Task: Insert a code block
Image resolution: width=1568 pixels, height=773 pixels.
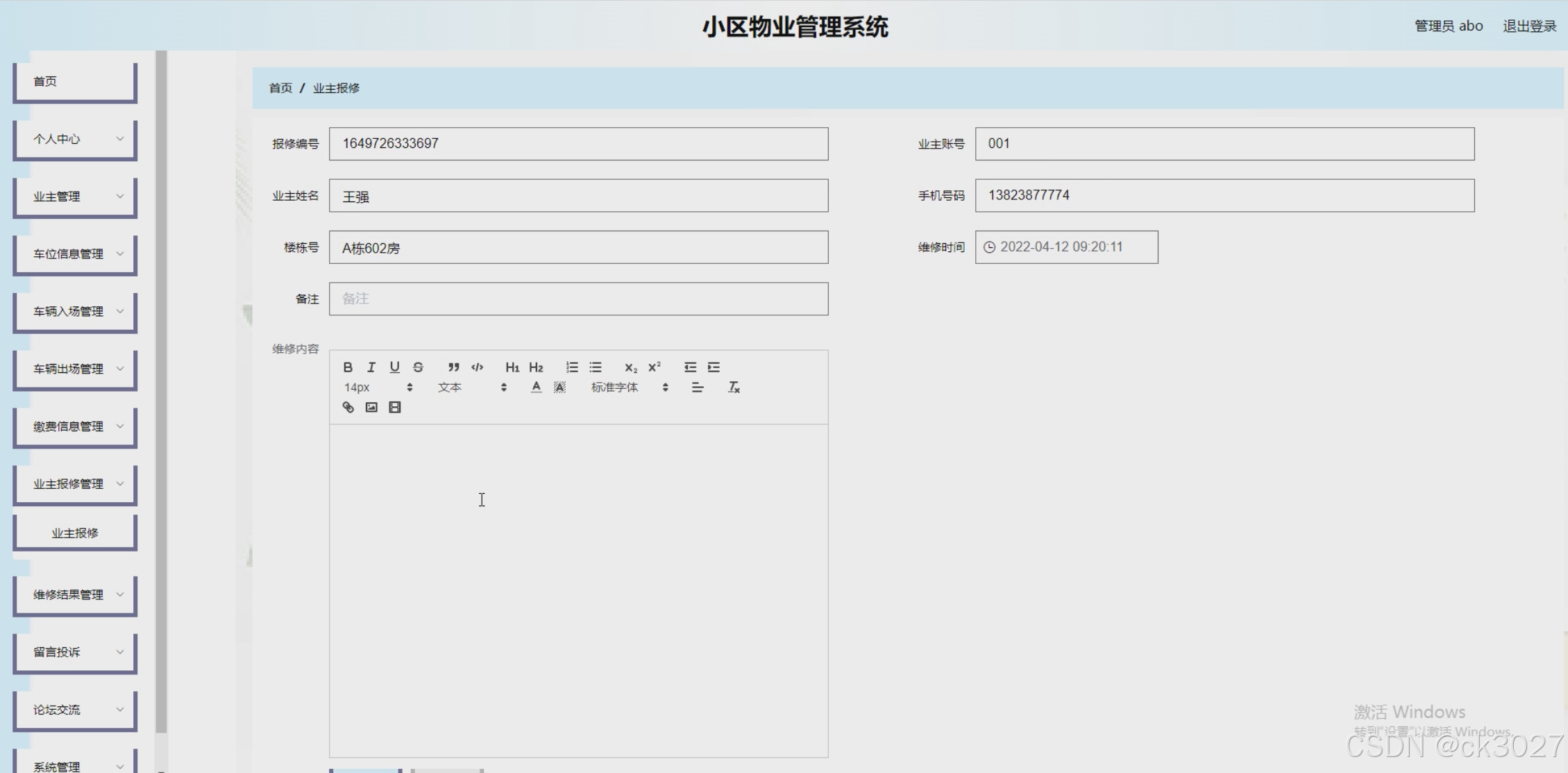Action: 477,367
